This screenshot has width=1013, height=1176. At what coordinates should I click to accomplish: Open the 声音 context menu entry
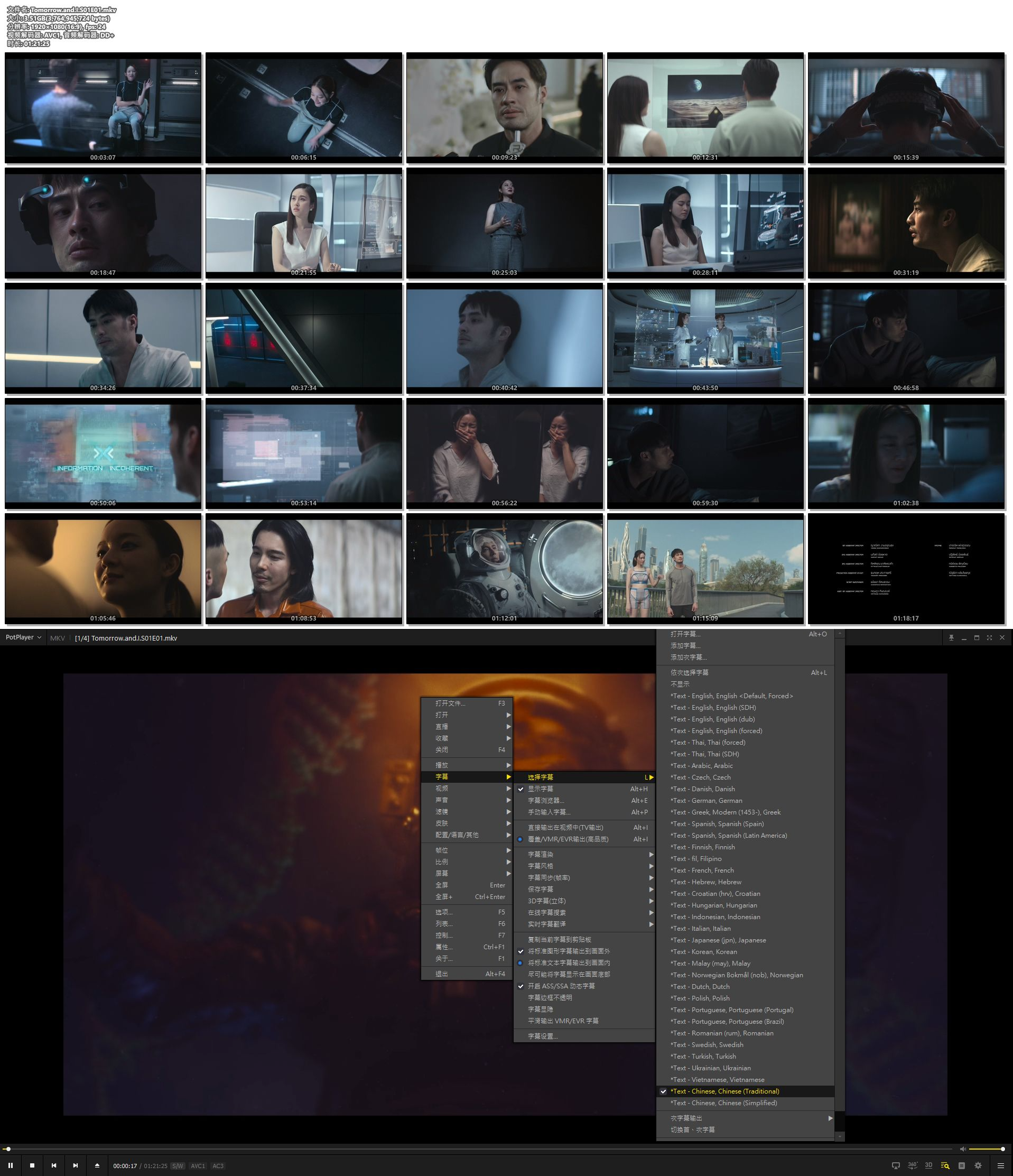[467, 800]
